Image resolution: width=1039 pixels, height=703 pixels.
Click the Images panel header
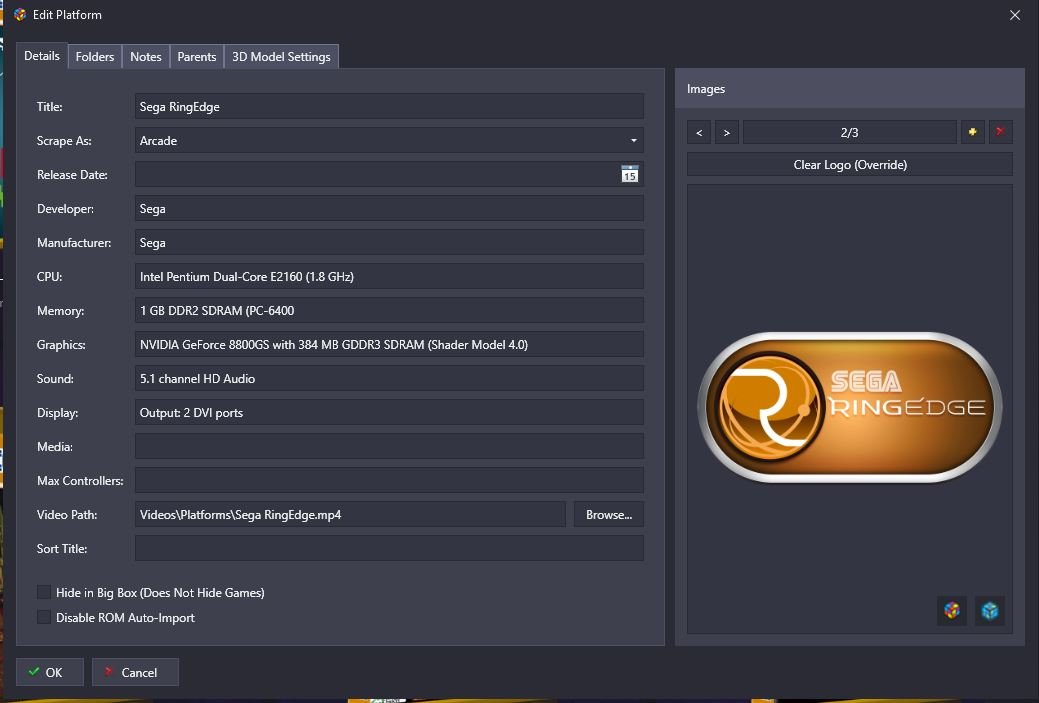pyautogui.click(x=849, y=88)
